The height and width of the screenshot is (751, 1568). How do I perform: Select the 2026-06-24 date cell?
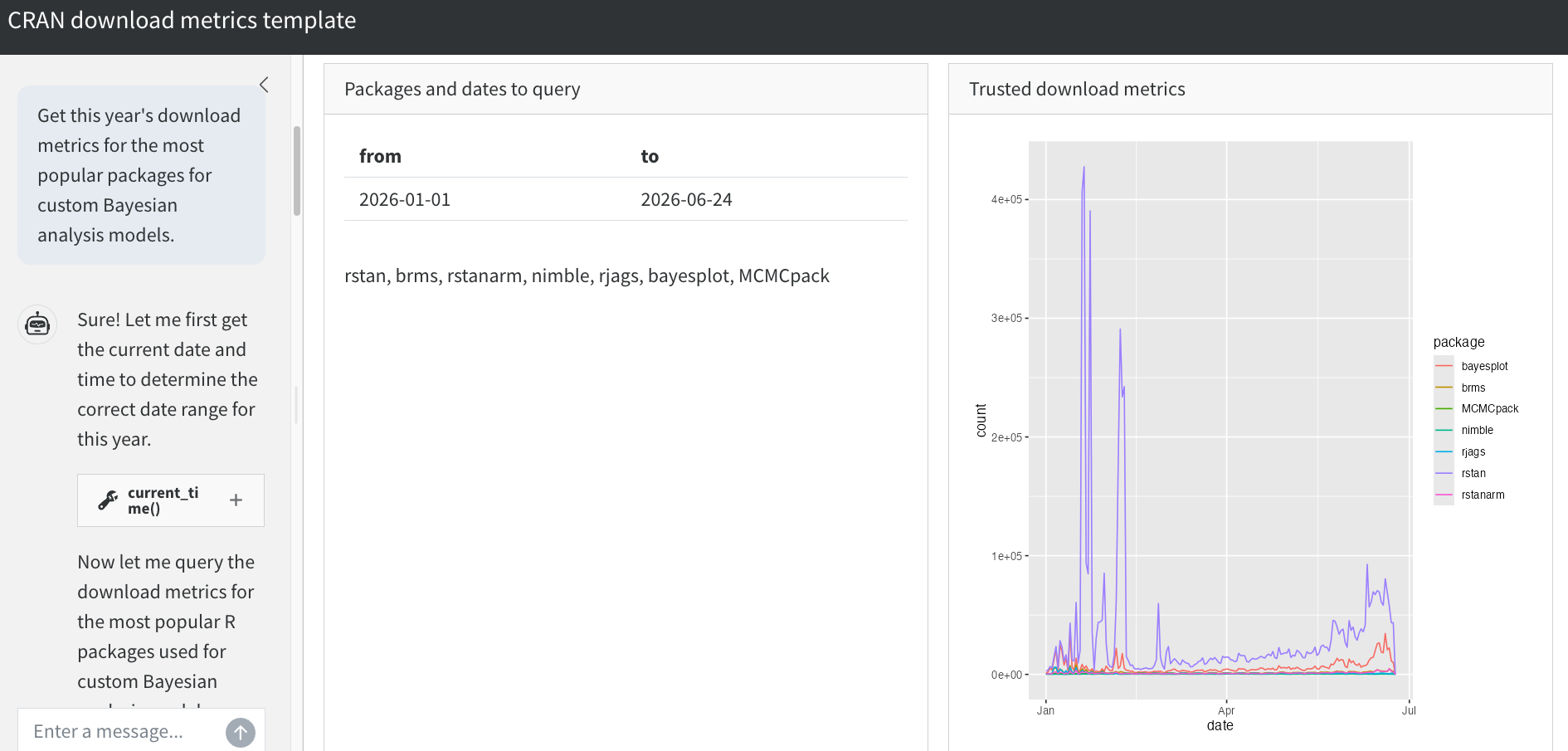click(686, 199)
